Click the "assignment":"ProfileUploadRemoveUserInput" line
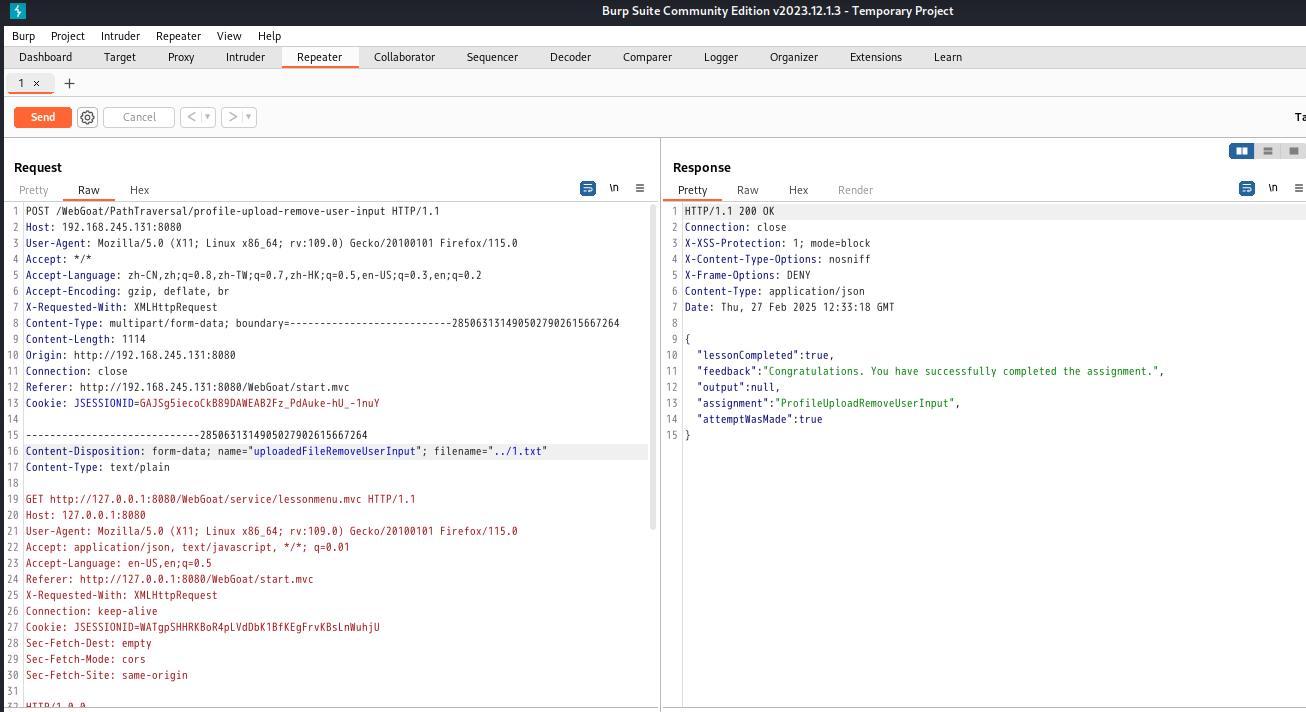Screen dimensions: 1306x712 829,403
